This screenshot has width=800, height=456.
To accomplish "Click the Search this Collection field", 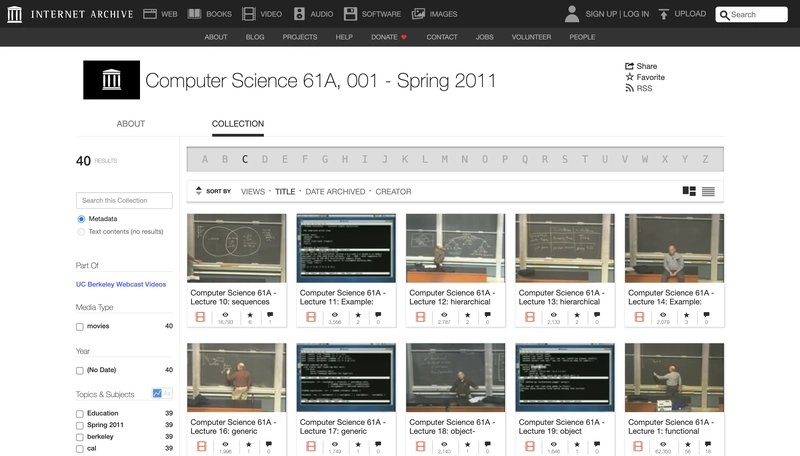I will (124, 200).
